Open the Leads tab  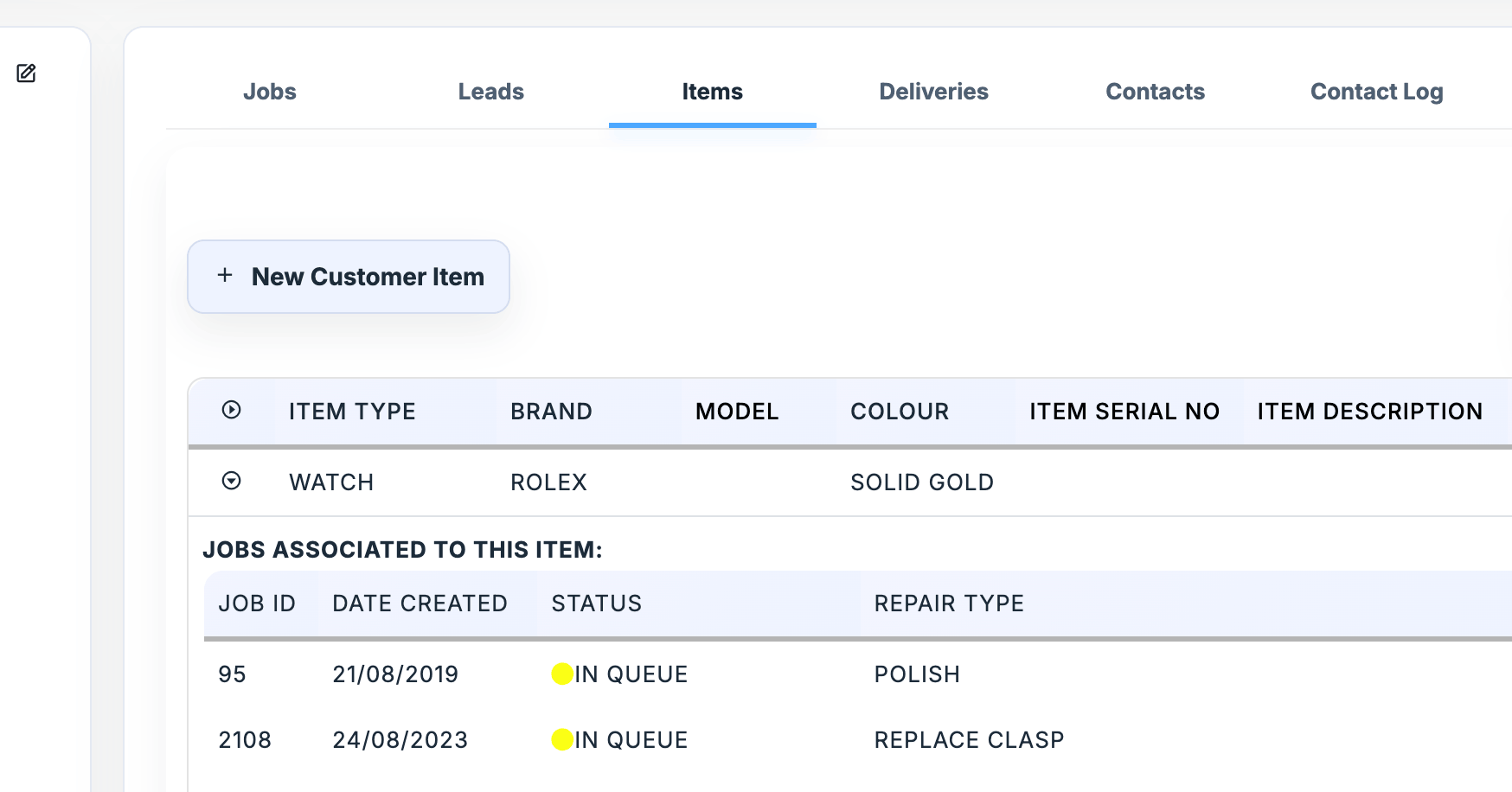[490, 92]
